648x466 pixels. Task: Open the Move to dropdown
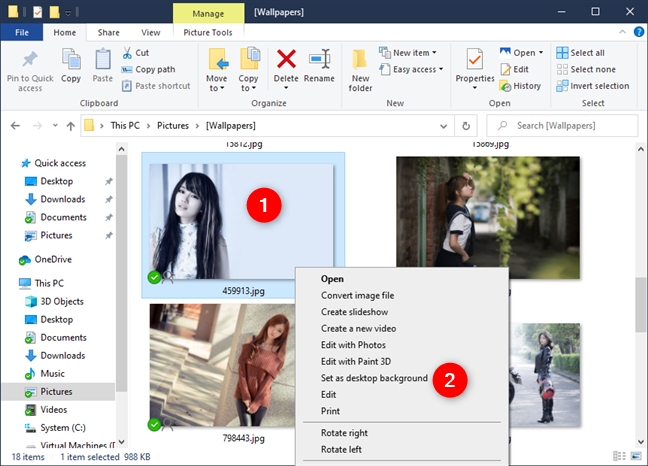pyautogui.click(x=216, y=66)
